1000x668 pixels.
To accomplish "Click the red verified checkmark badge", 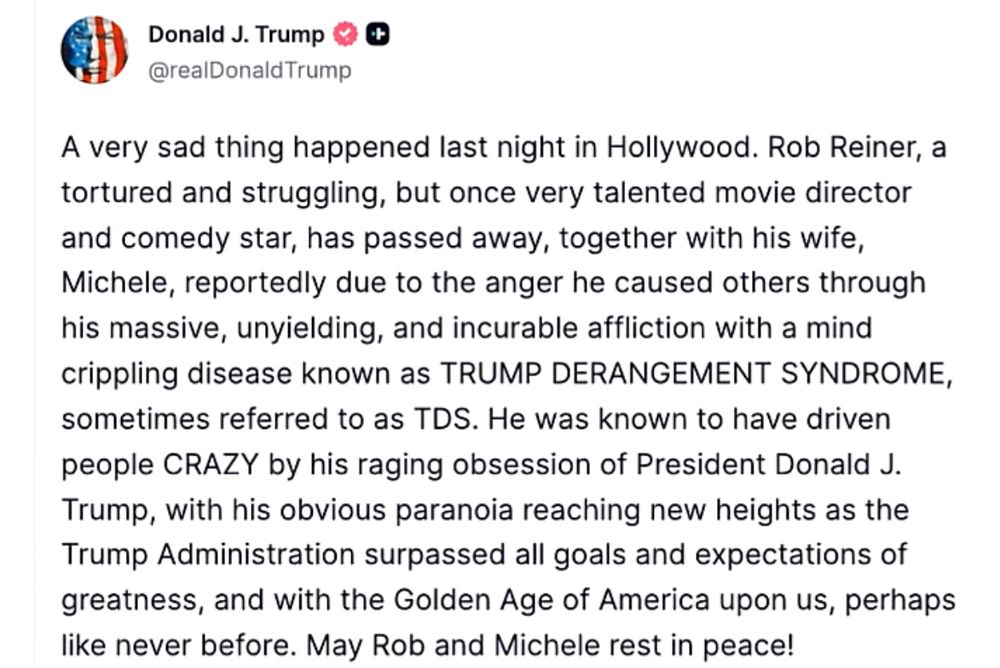I will tap(346, 34).
